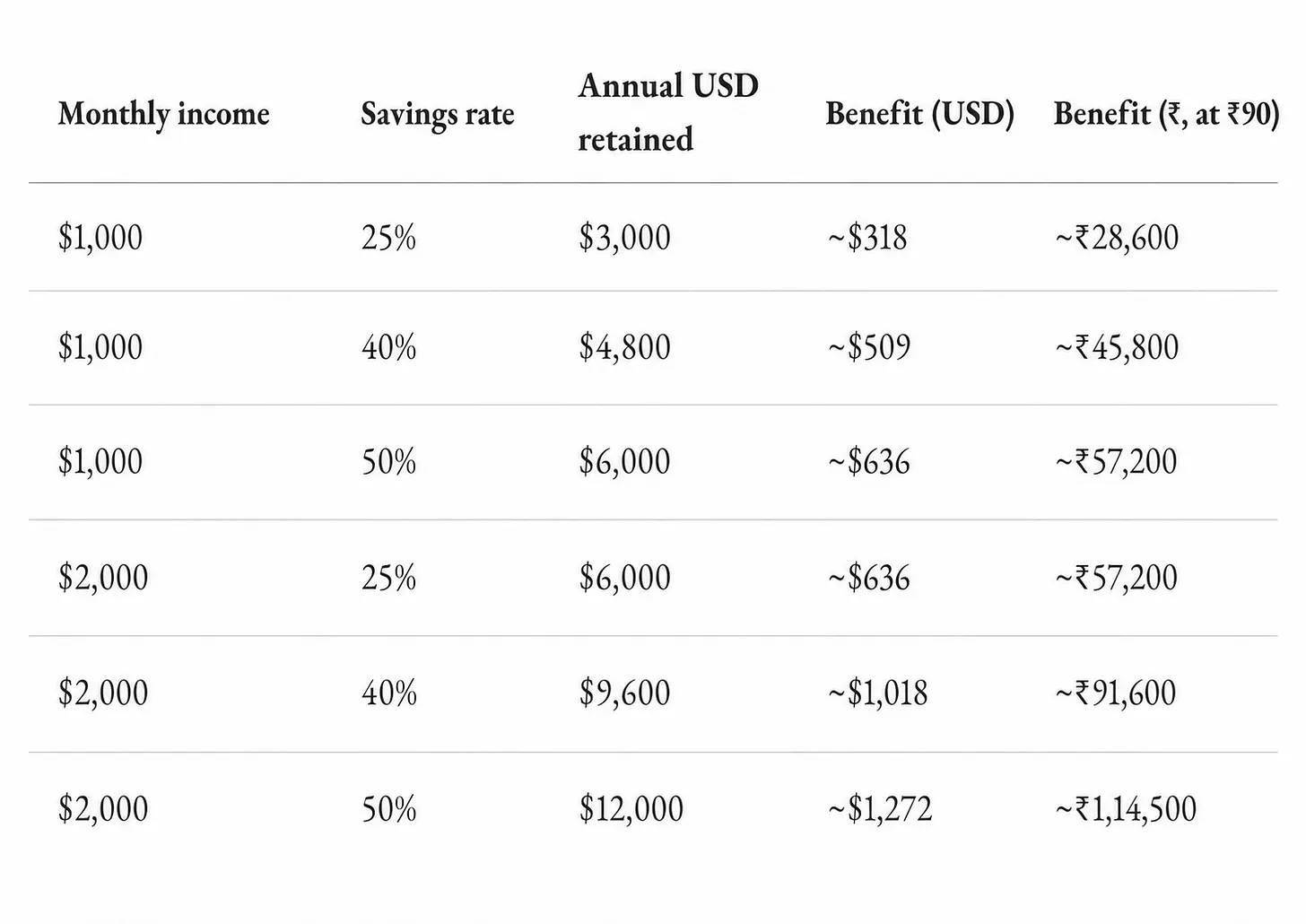Click the ~₹28,600 benefit cell
The image size is (1306, 924).
[x=1117, y=238]
